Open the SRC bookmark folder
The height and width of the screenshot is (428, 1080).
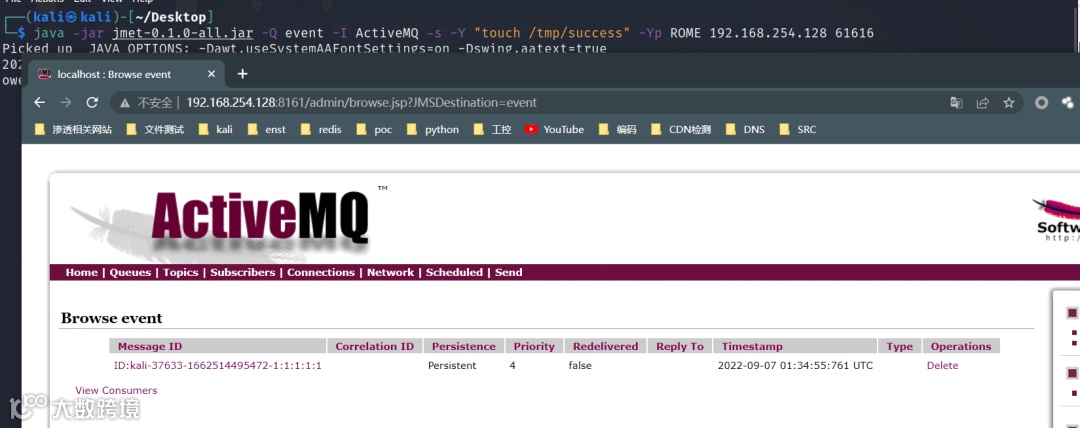coord(798,129)
